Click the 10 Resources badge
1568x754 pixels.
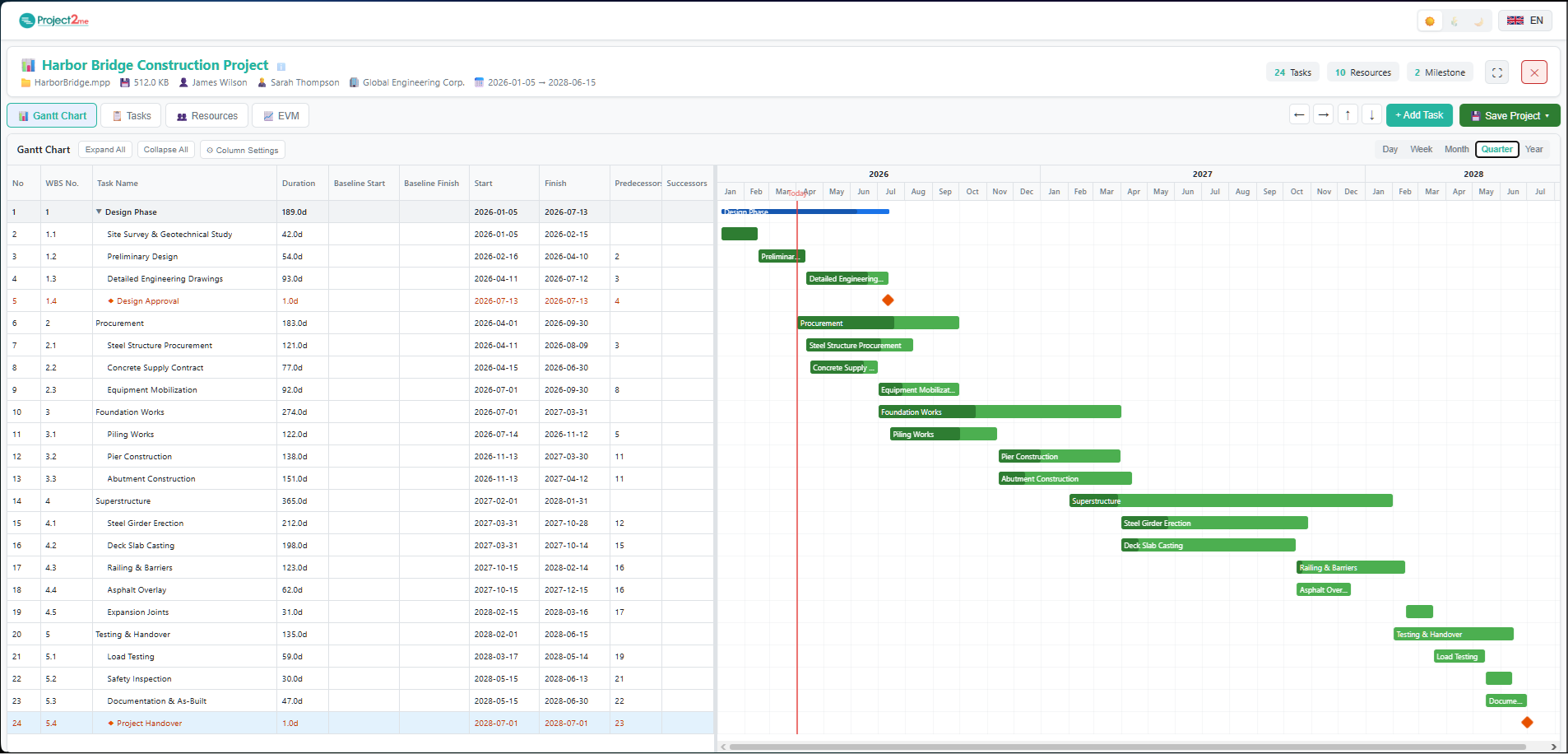(1362, 72)
